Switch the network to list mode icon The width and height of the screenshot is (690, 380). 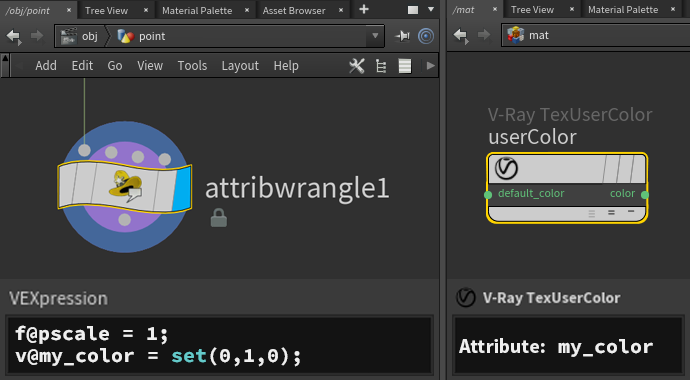point(405,66)
